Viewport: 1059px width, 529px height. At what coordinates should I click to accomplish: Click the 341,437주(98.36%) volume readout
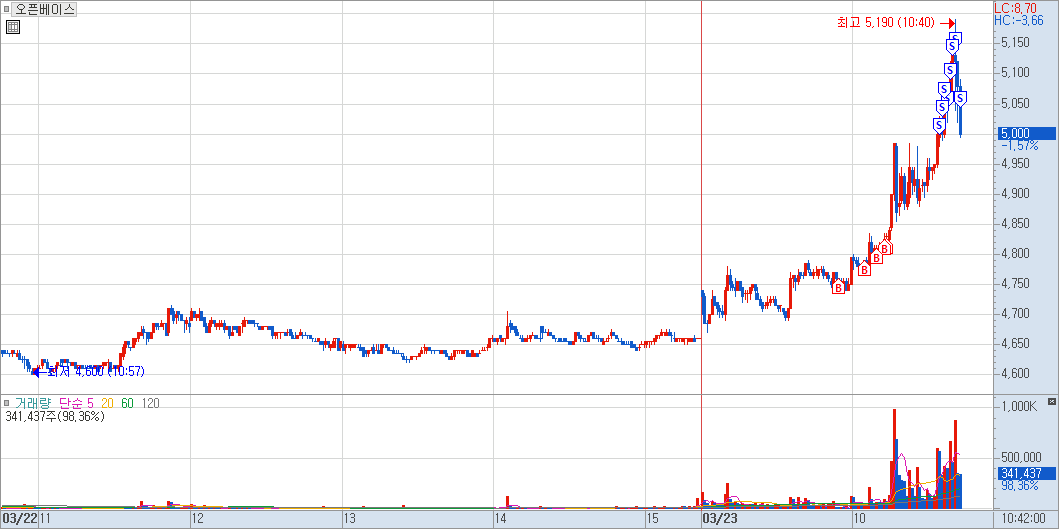click(x=55, y=417)
